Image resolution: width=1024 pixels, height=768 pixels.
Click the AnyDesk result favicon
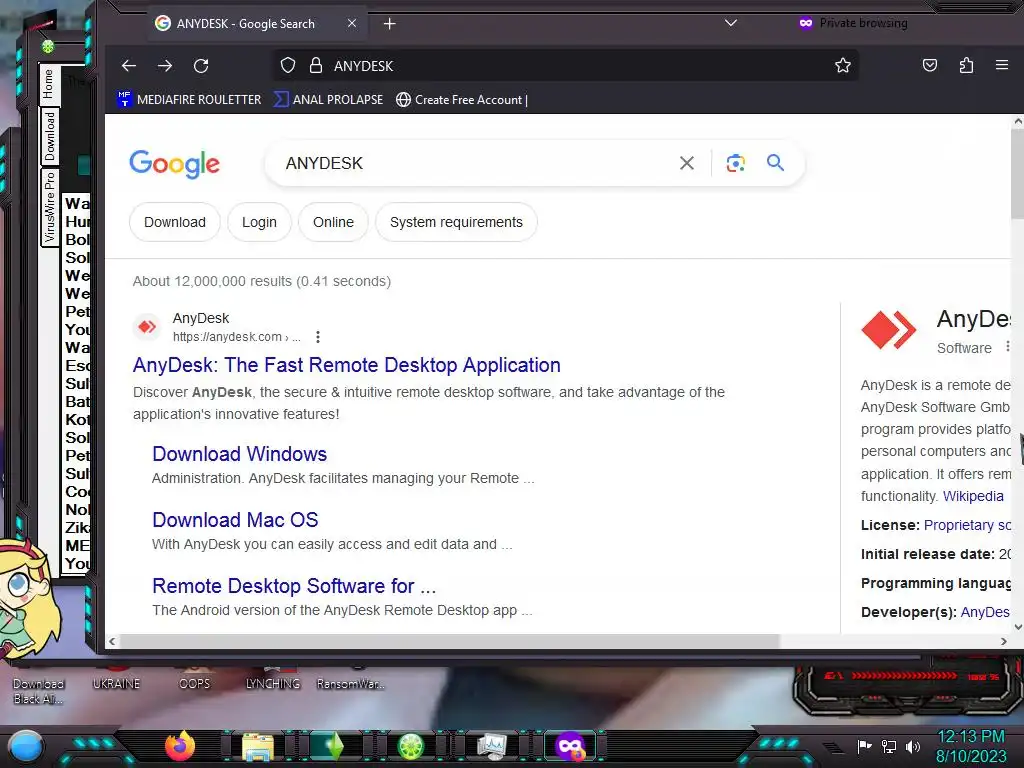coord(147,327)
